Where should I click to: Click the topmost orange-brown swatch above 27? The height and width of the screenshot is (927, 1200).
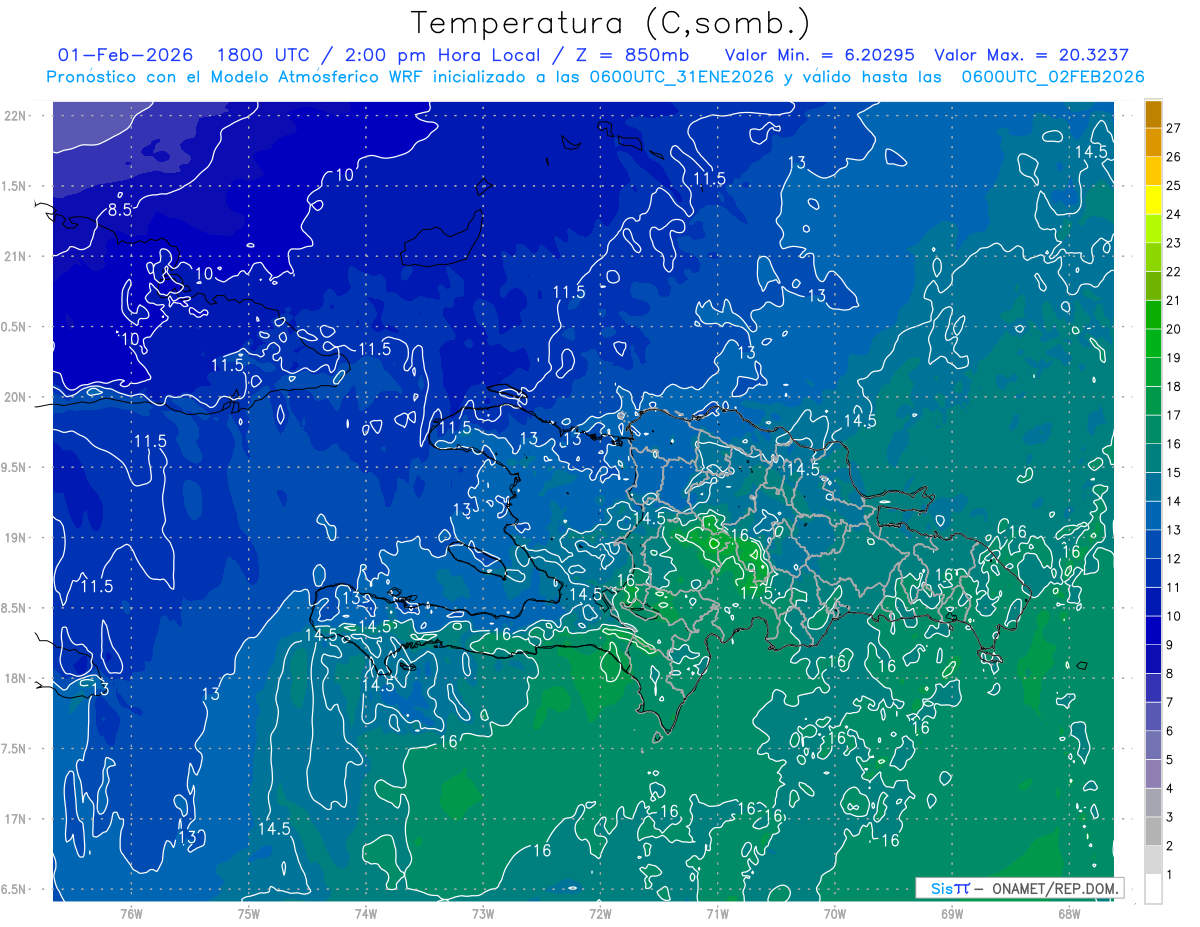coord(1153,114)
